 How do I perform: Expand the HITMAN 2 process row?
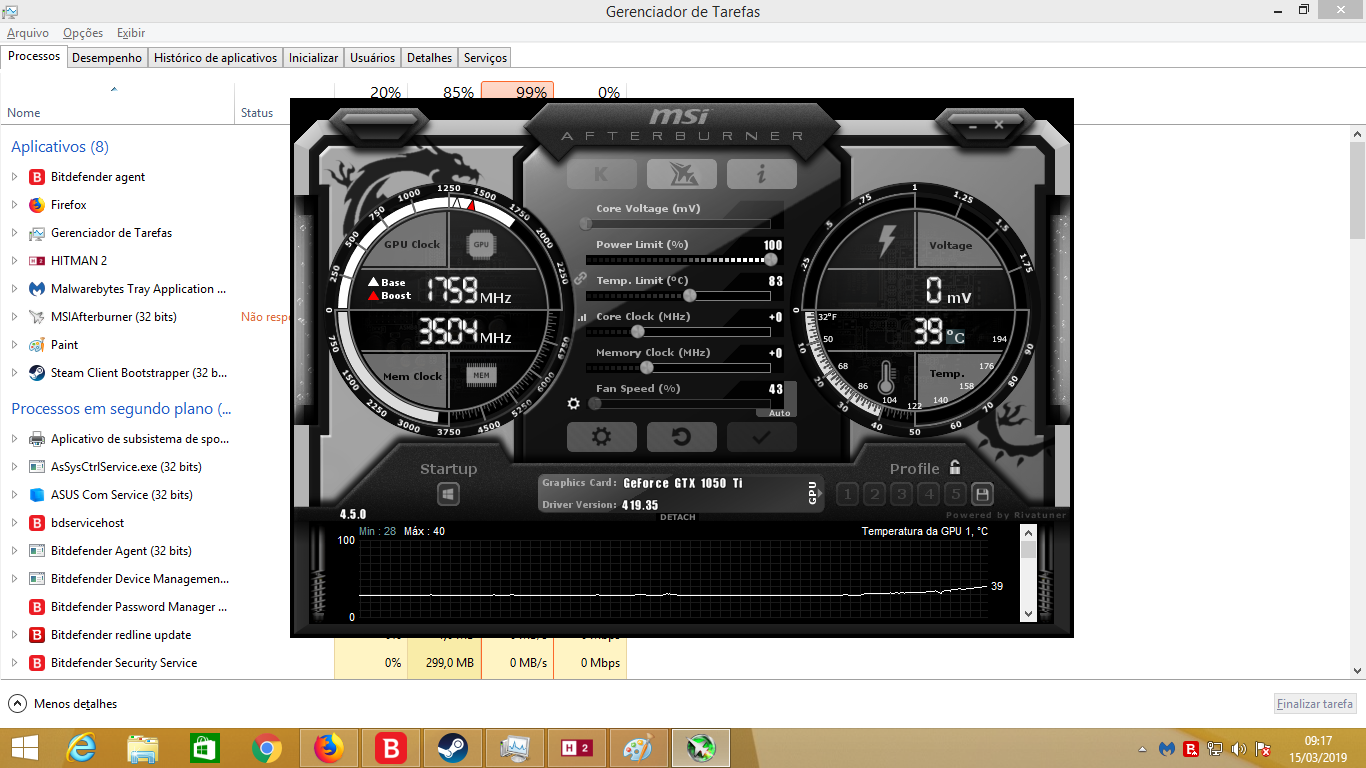(14, 261)
